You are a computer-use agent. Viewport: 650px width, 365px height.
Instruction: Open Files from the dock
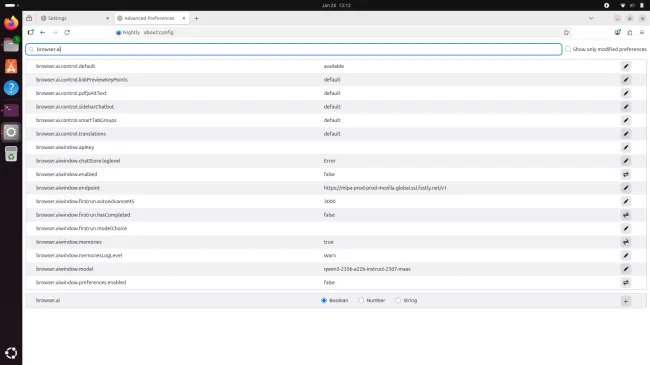click(11, 44)
